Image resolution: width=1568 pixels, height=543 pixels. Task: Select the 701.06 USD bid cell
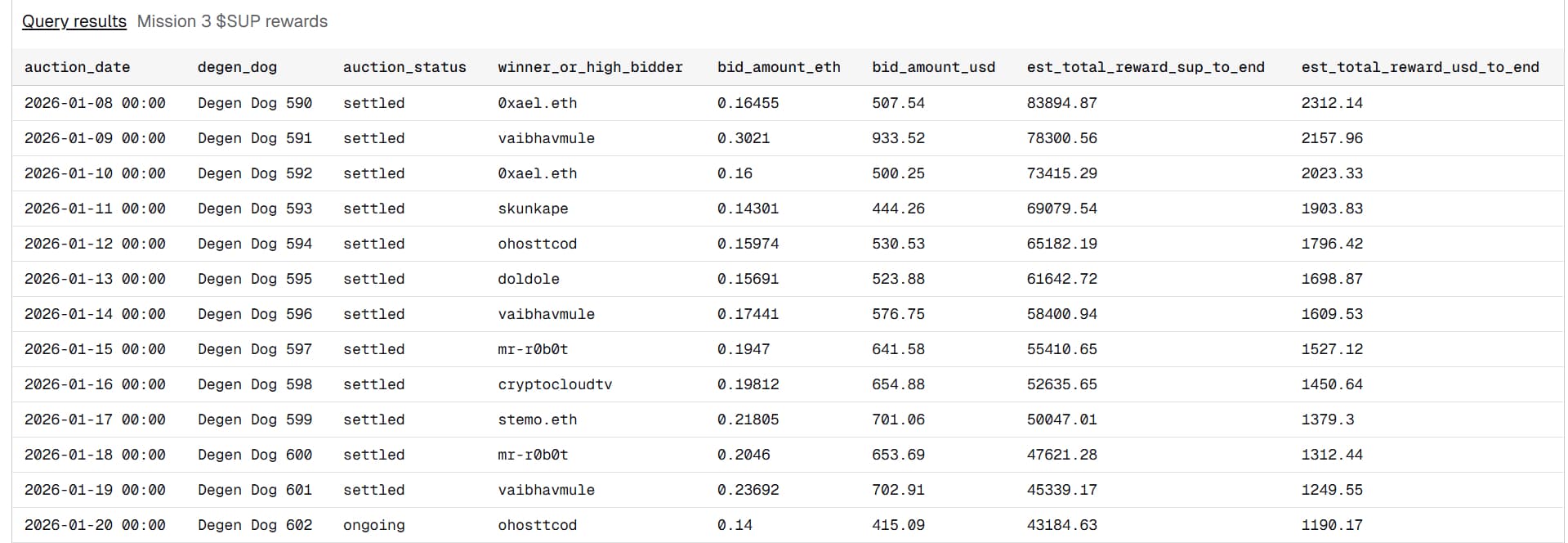[x=898, y=420]
